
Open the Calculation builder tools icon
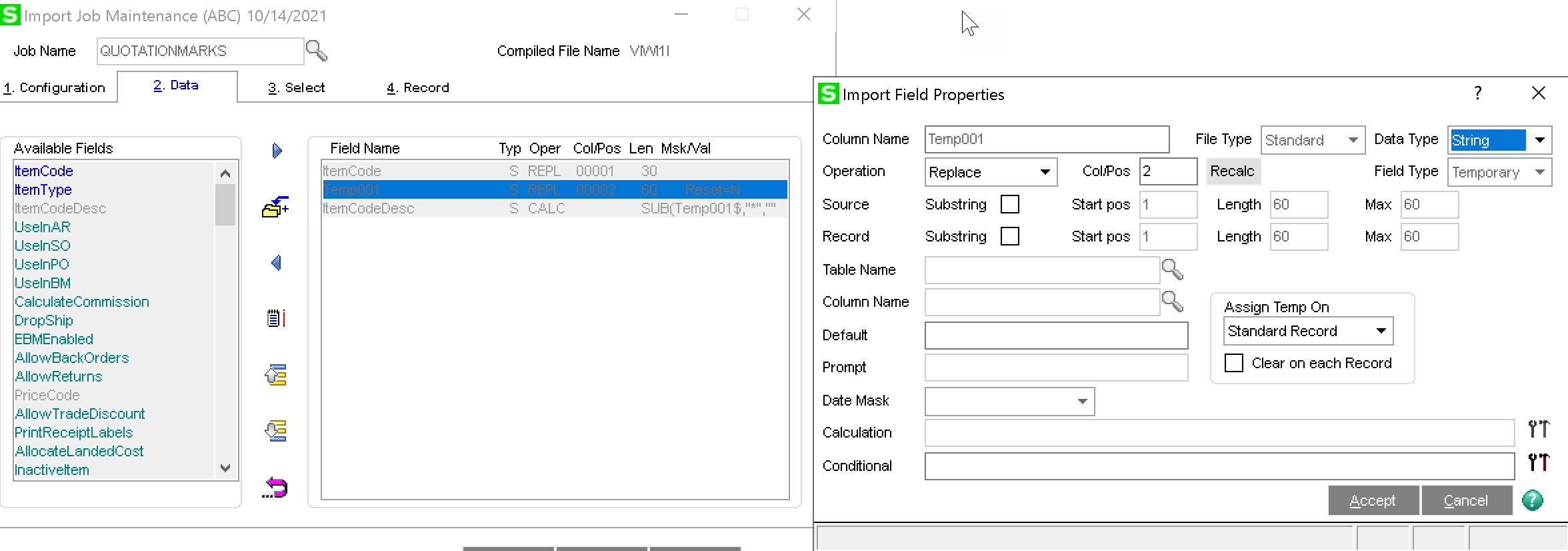[x=1539, y=429]
